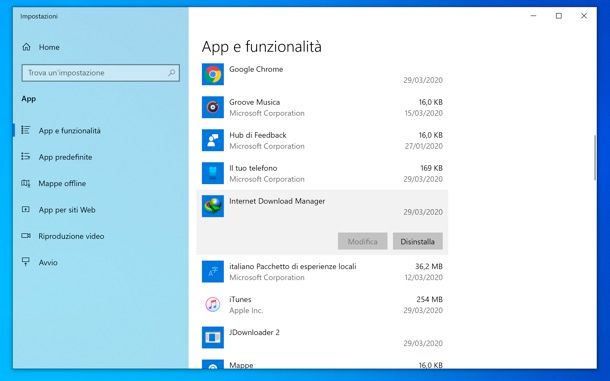Select the Mappe offline map icon
The image size is (610, 381).
tap(26, 183)
